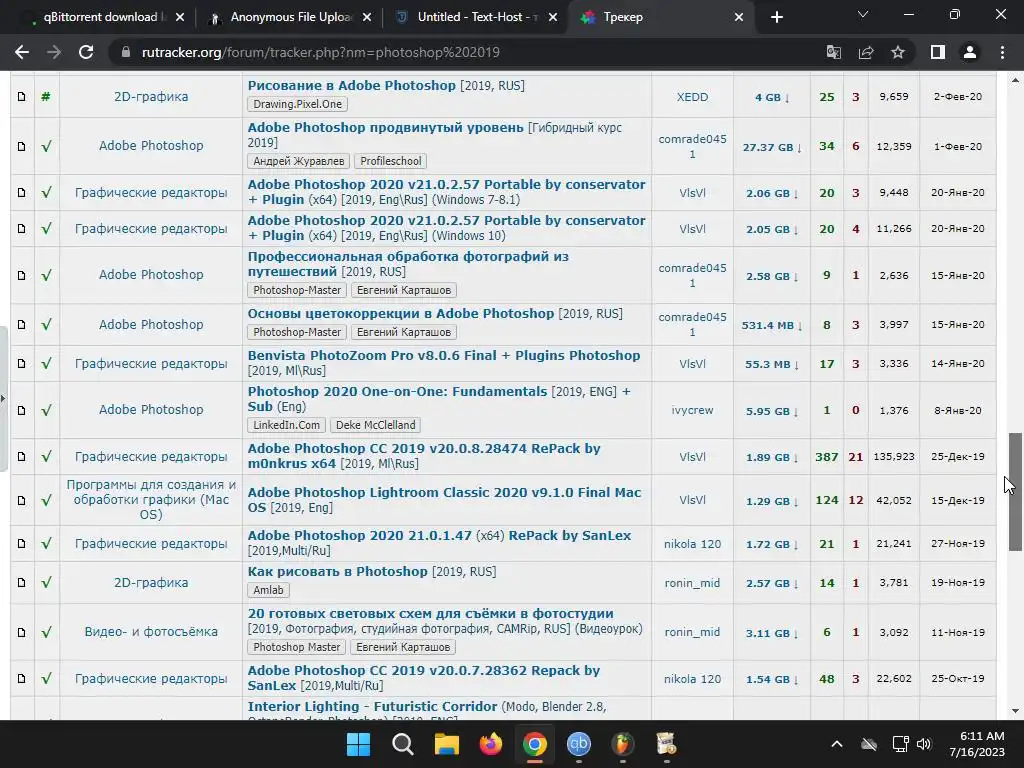Viewport: 1024px width, 768px height.
Task: Filter by Андрей Журавлев tag
Action: coord(298,161)
